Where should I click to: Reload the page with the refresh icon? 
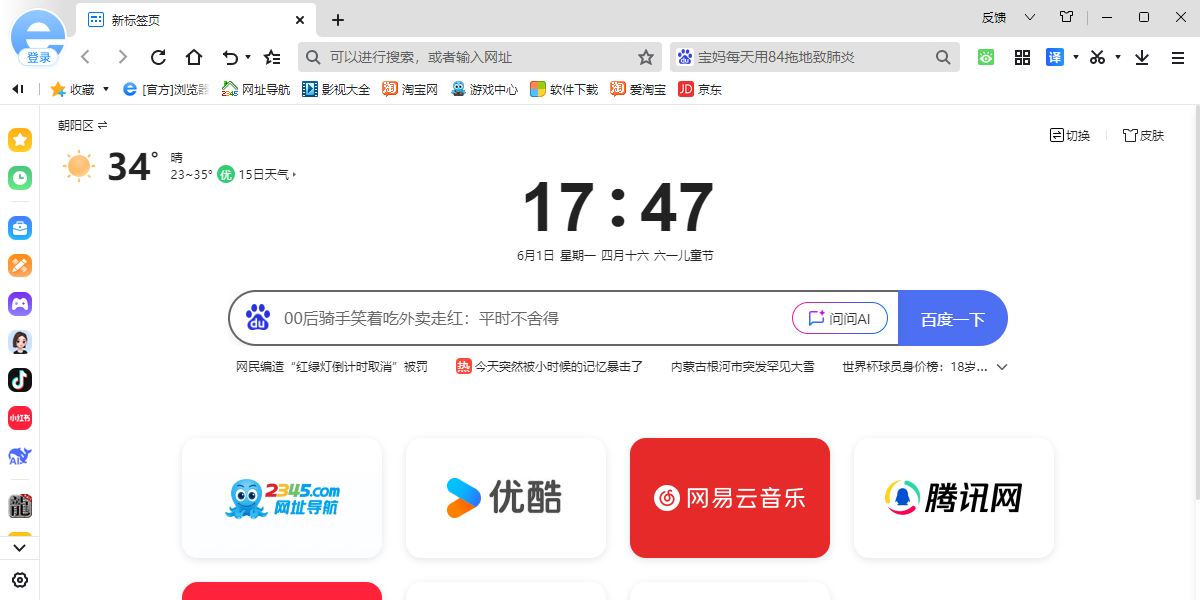coord(158,57)
